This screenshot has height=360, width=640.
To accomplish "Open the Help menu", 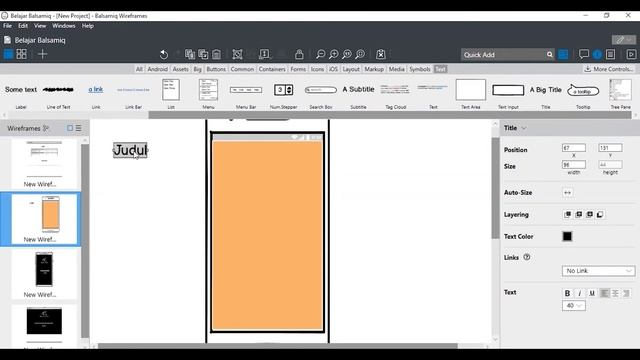I will [88, 26].
